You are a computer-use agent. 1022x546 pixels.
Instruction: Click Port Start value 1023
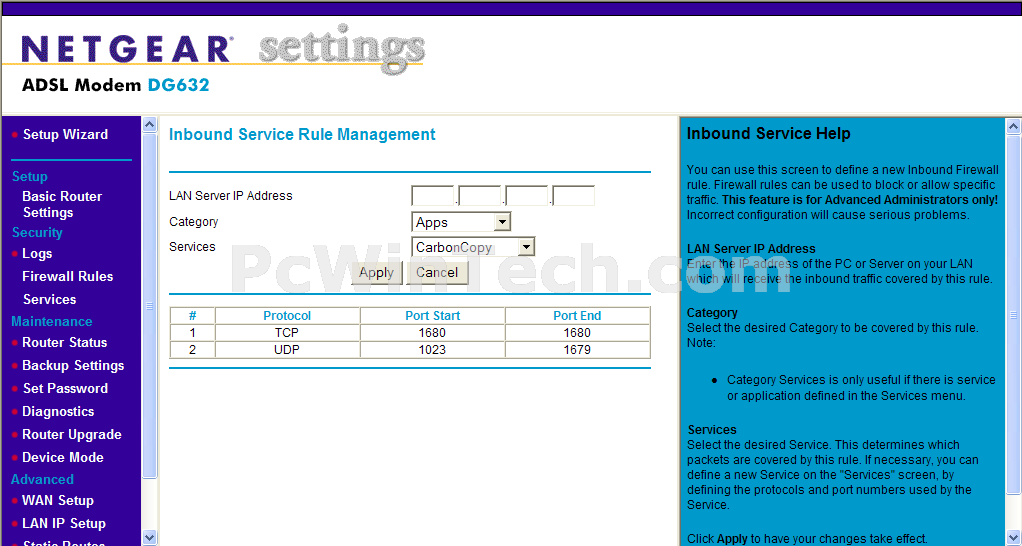tap(432, 350)
